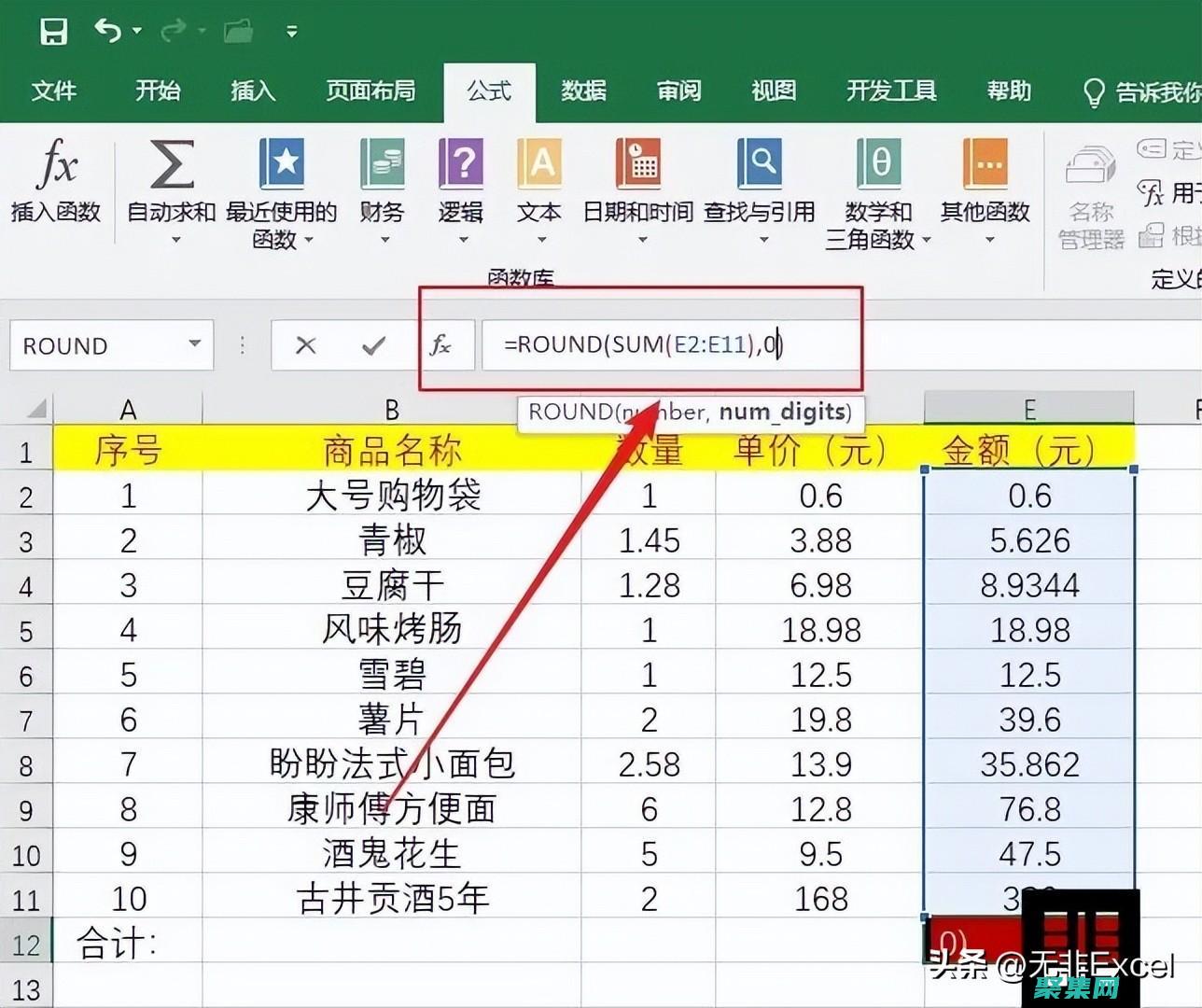Click the Save icon in quick access toolbar

[54, 30]
